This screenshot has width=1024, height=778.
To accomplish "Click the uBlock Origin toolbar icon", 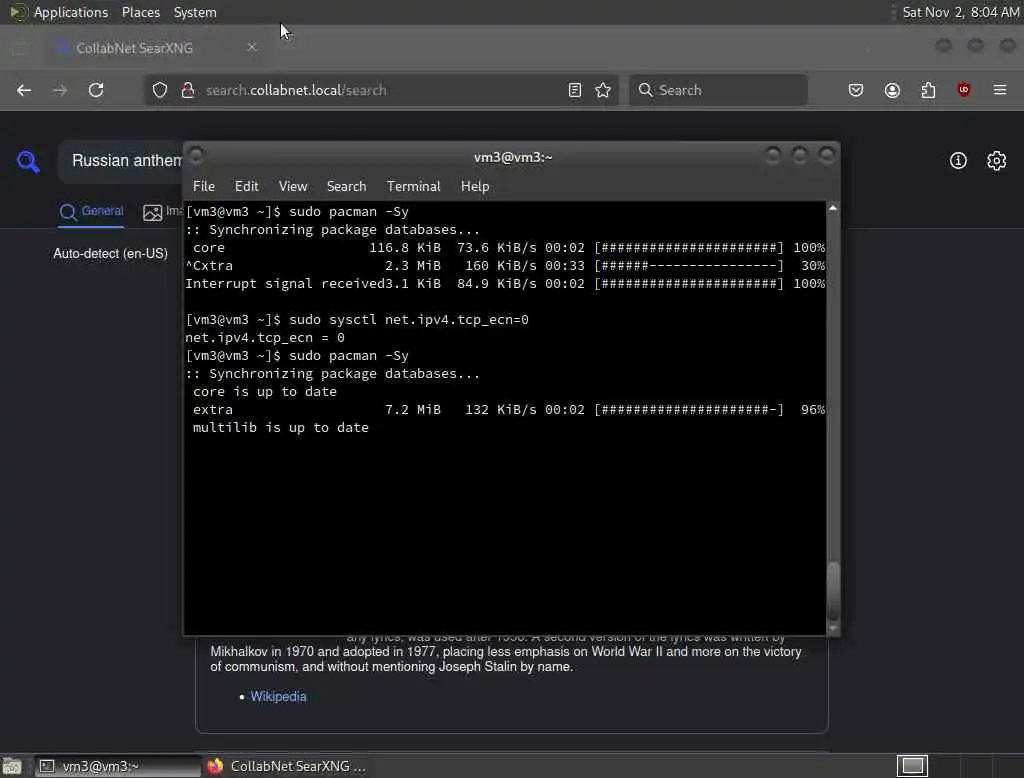I will coord(964,89).
